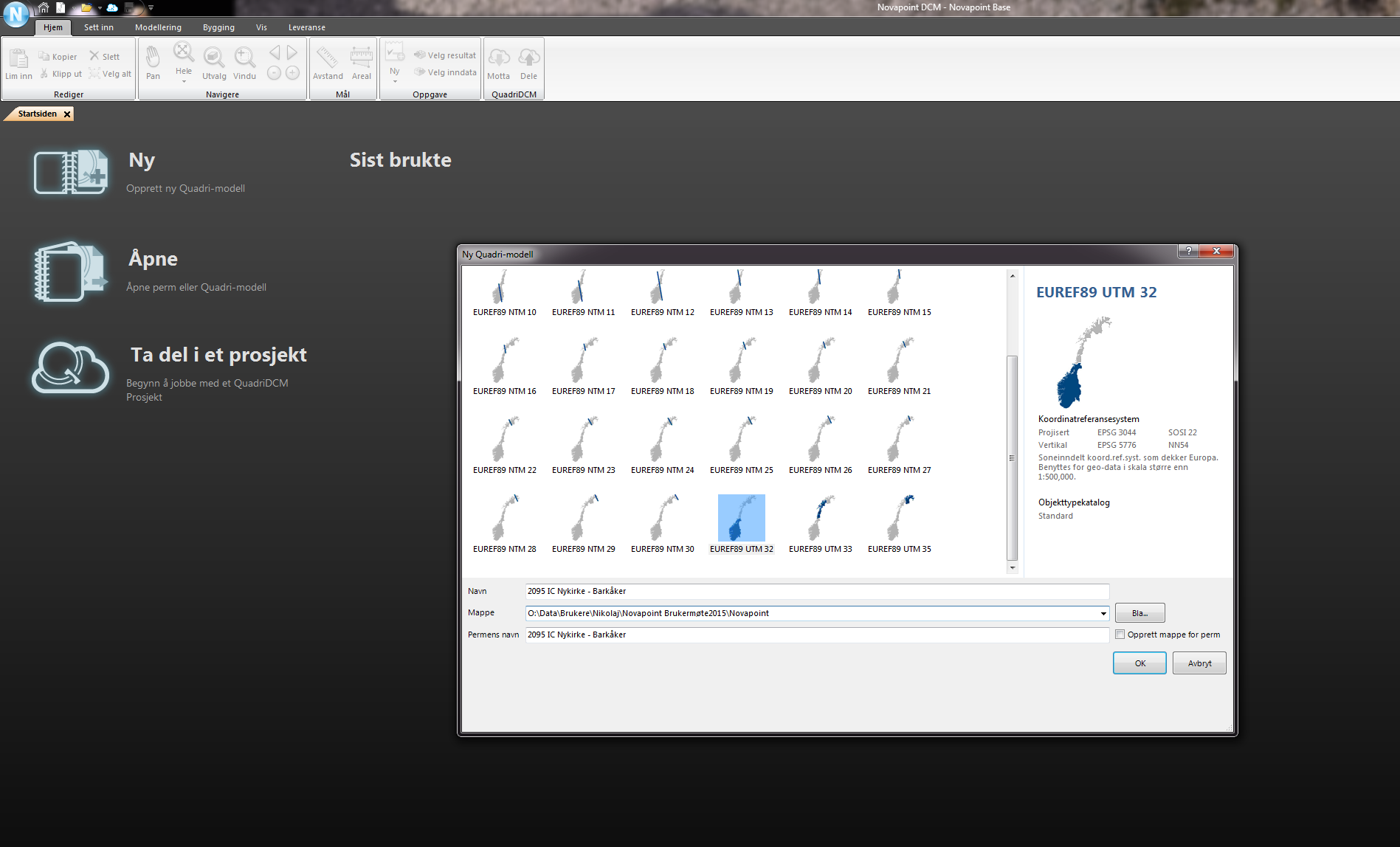This screenshot has height=847, width=1400.
Task: Open the Modellering ribbon tab
Action: 158,27
